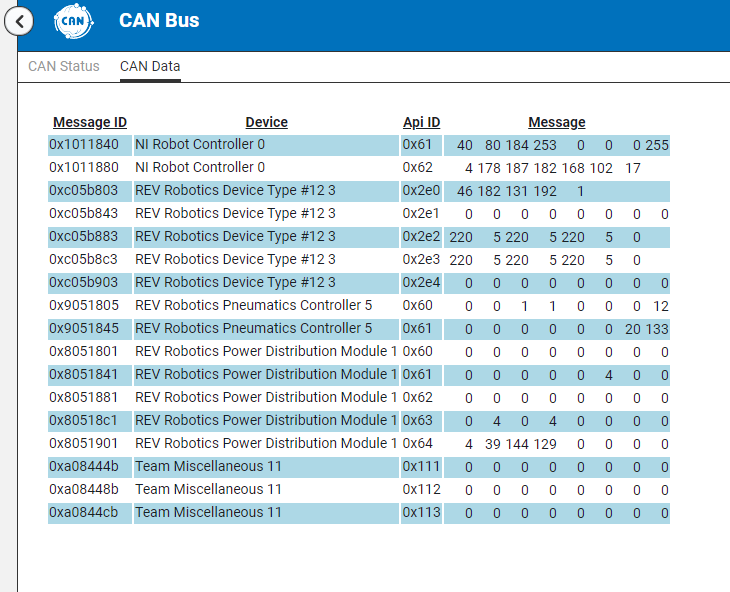Switch to the CAN Status tab
The height and width of the screenshot is (592, 730).
pyautogui.click(x=64, y=66)
